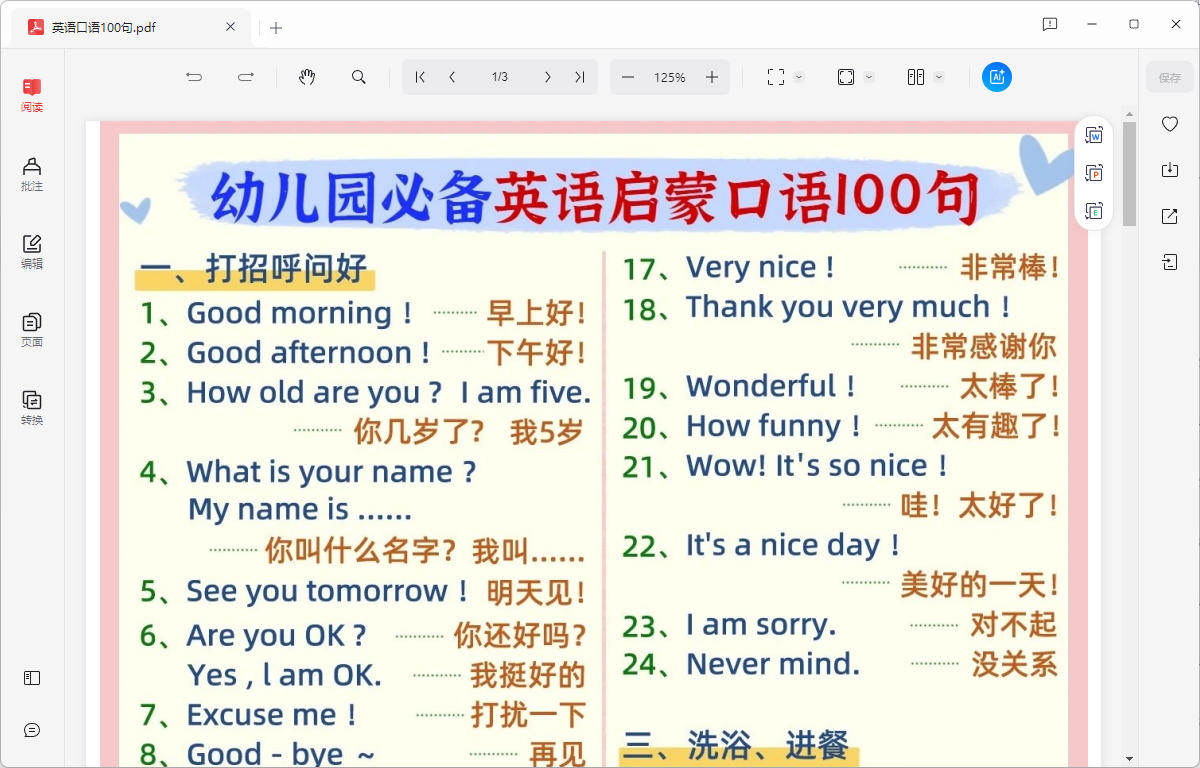
Task: Click the heading 三、洗浴、进餐
Action: pos(736,746)
